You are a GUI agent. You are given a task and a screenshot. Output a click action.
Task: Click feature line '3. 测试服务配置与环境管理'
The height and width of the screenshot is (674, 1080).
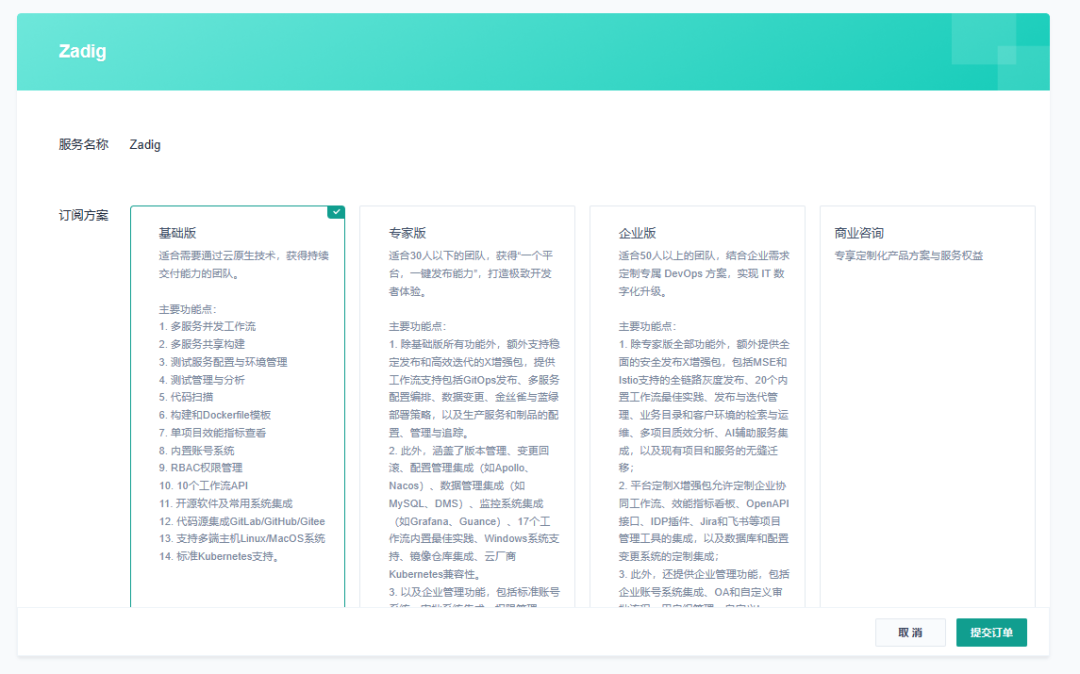click(223, 362)
